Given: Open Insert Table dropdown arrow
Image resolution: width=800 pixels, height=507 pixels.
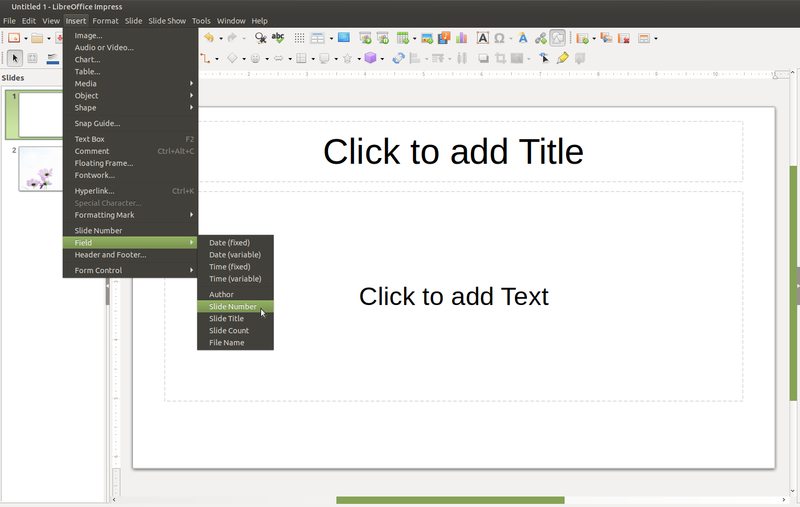Looking at the screenshot, I should click(414, 38).
